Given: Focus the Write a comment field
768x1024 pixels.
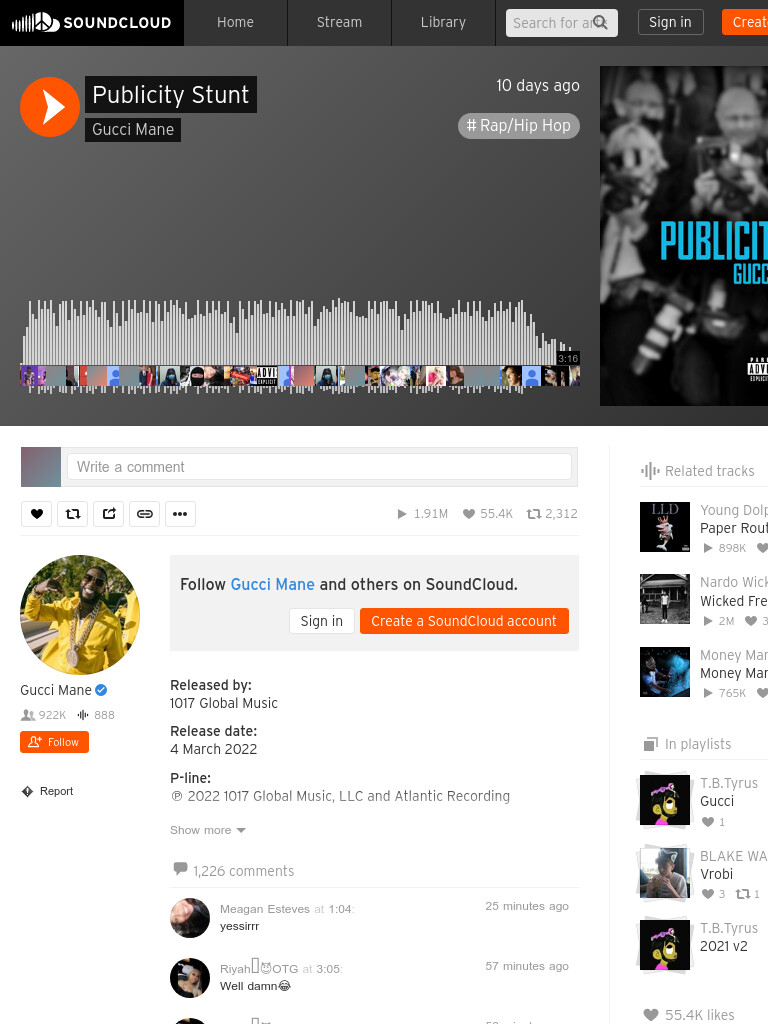Looking at the screenshot, I should pyautogui.click(x=319, y=467).
